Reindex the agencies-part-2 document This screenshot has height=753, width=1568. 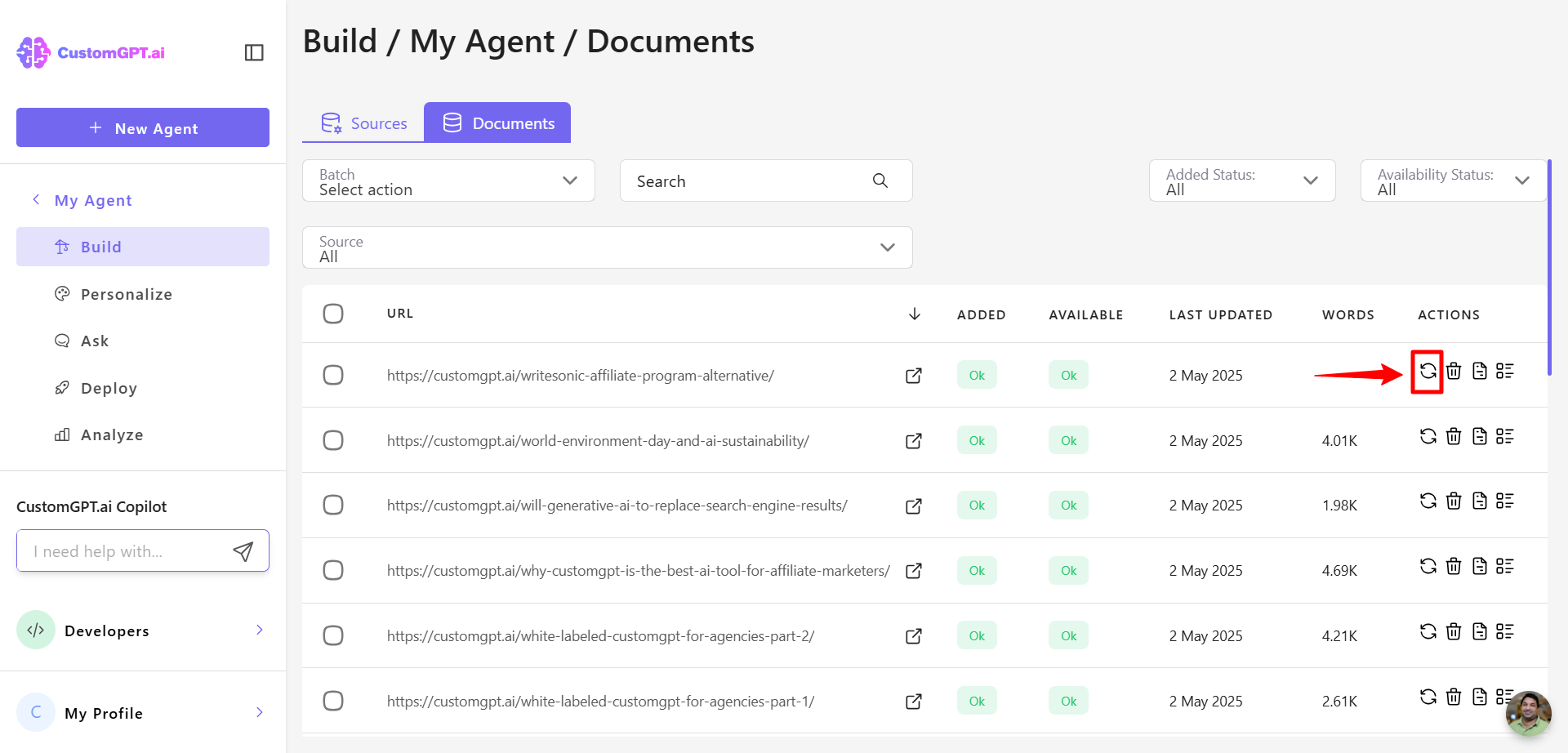tap(1428, 631)
